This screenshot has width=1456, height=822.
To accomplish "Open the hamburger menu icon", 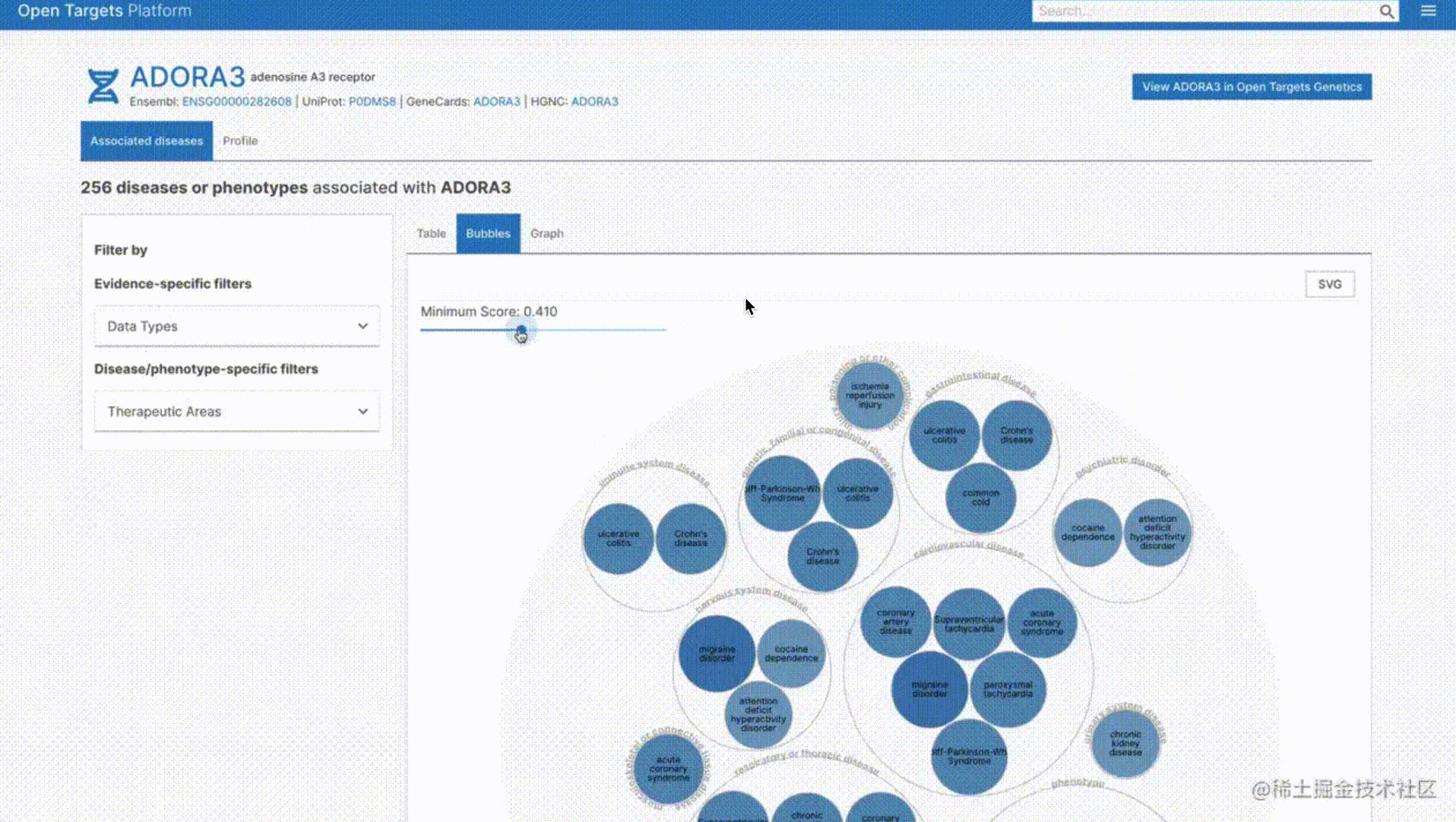I will (1429, 11).
